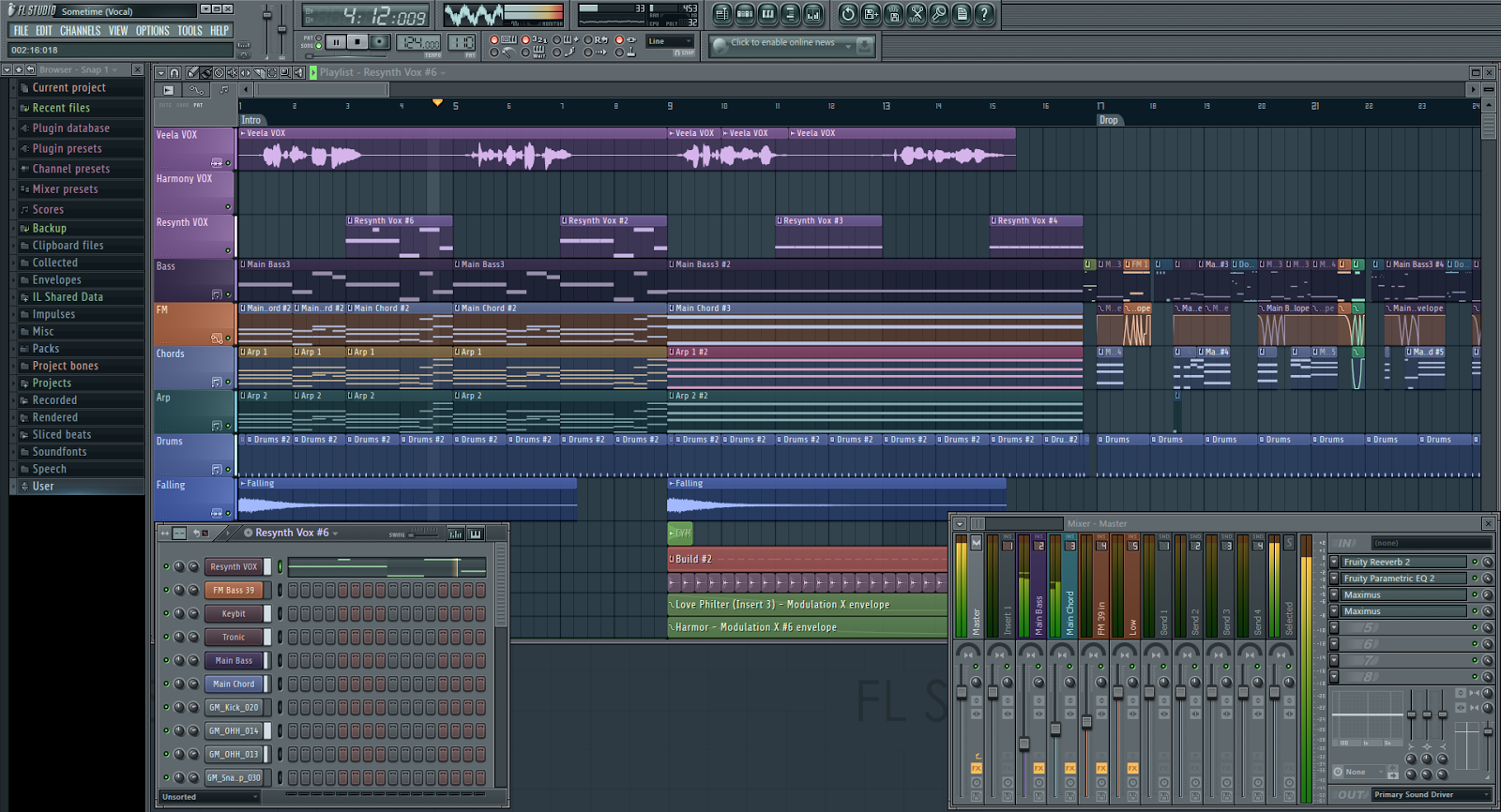Open the step graph editor in channel window
Screen dimensions: 1501x812
coord(456,534)
